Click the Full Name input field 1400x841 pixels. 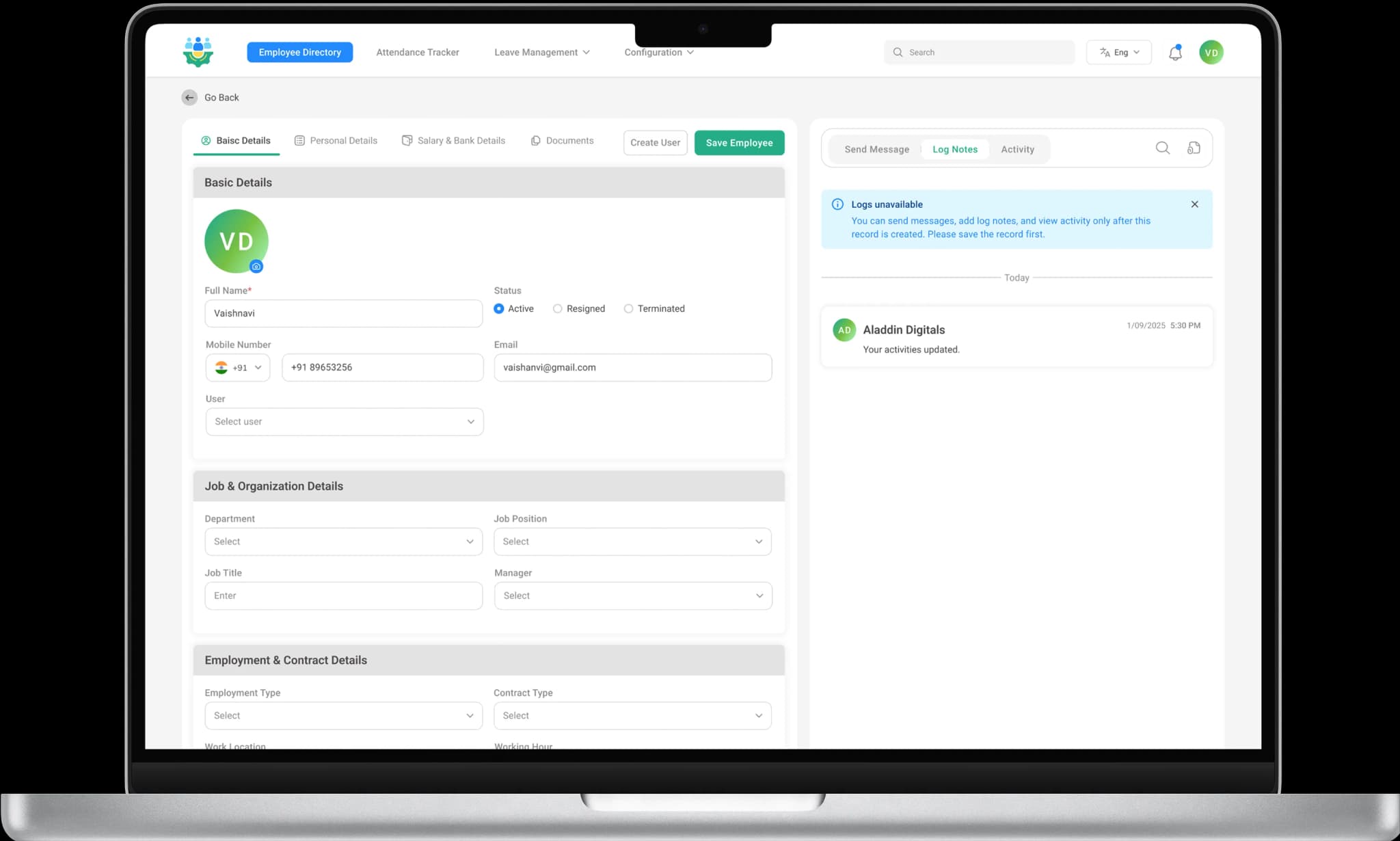[343, 314]
